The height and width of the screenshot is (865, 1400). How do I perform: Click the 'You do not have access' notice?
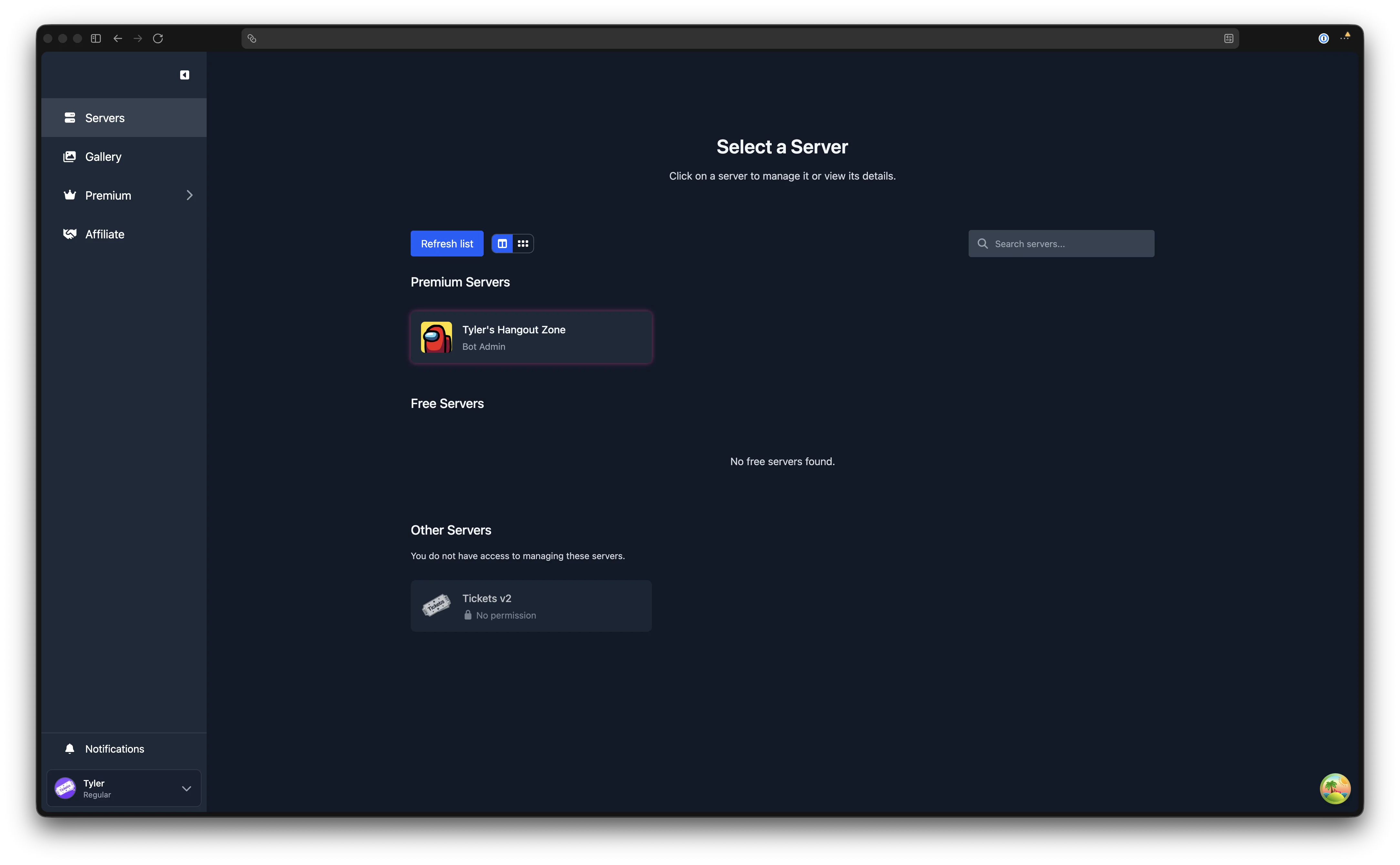pyautogui.click(x=518, y=556)
